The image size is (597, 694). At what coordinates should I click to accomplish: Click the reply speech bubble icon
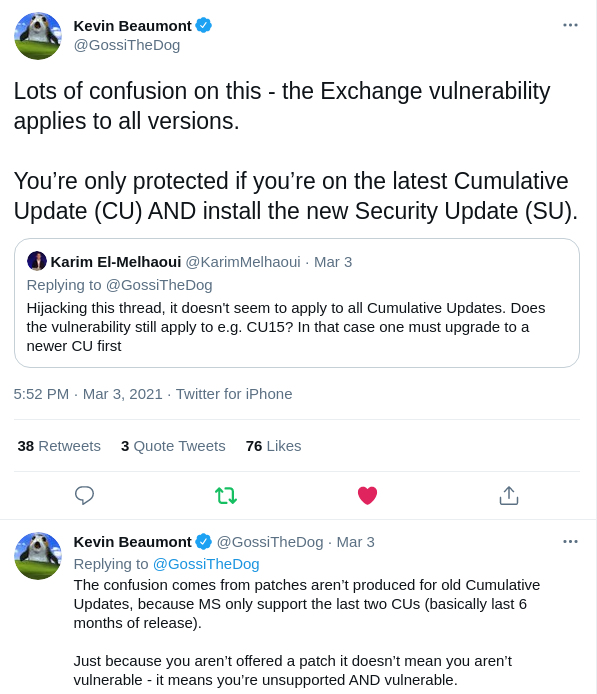coord(84,495)
